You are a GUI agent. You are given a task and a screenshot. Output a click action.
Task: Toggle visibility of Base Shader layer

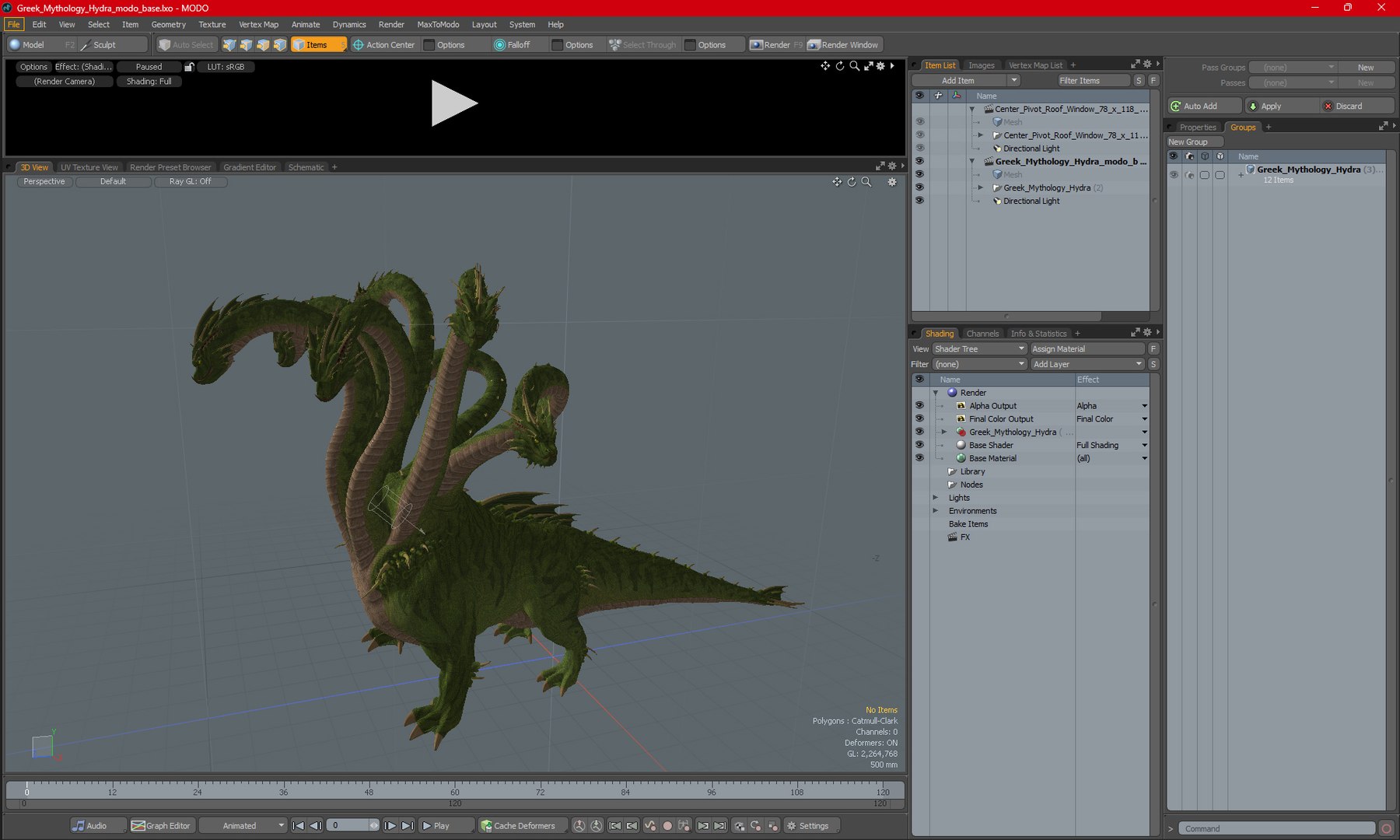pyautogui.click(x=919, y=445)
